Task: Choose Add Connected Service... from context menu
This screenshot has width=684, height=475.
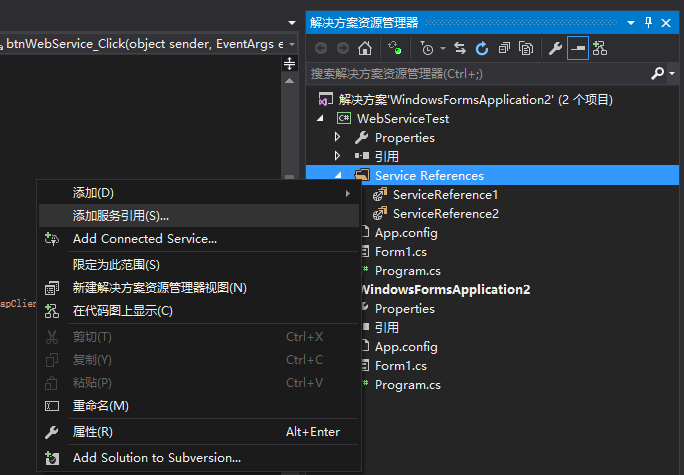Action: pos(199,239)
